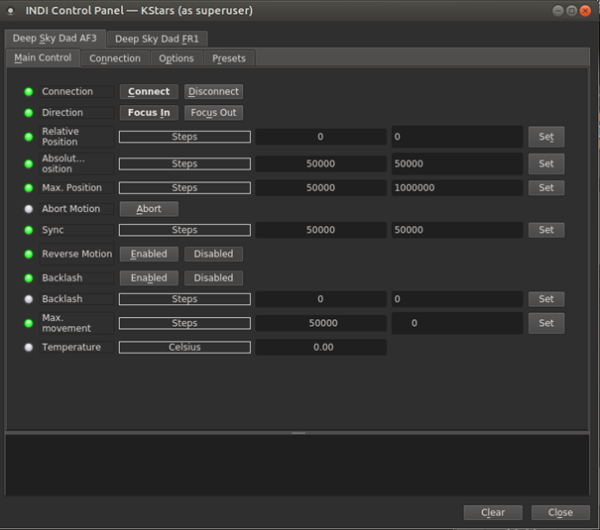Click the splitter handle above log area
The image size is (600, 530).
297,433
